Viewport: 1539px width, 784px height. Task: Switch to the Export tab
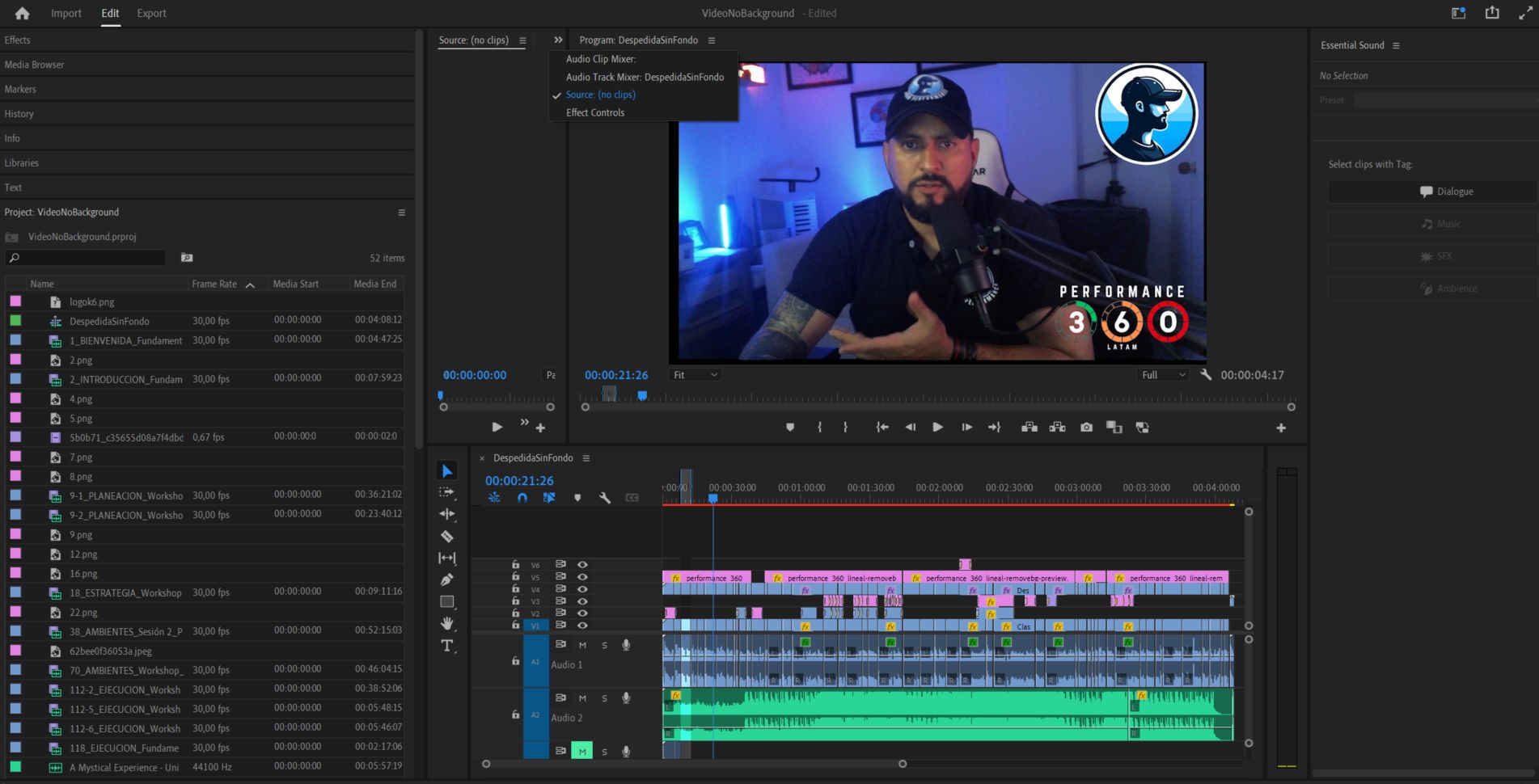[x=151, y=13]
